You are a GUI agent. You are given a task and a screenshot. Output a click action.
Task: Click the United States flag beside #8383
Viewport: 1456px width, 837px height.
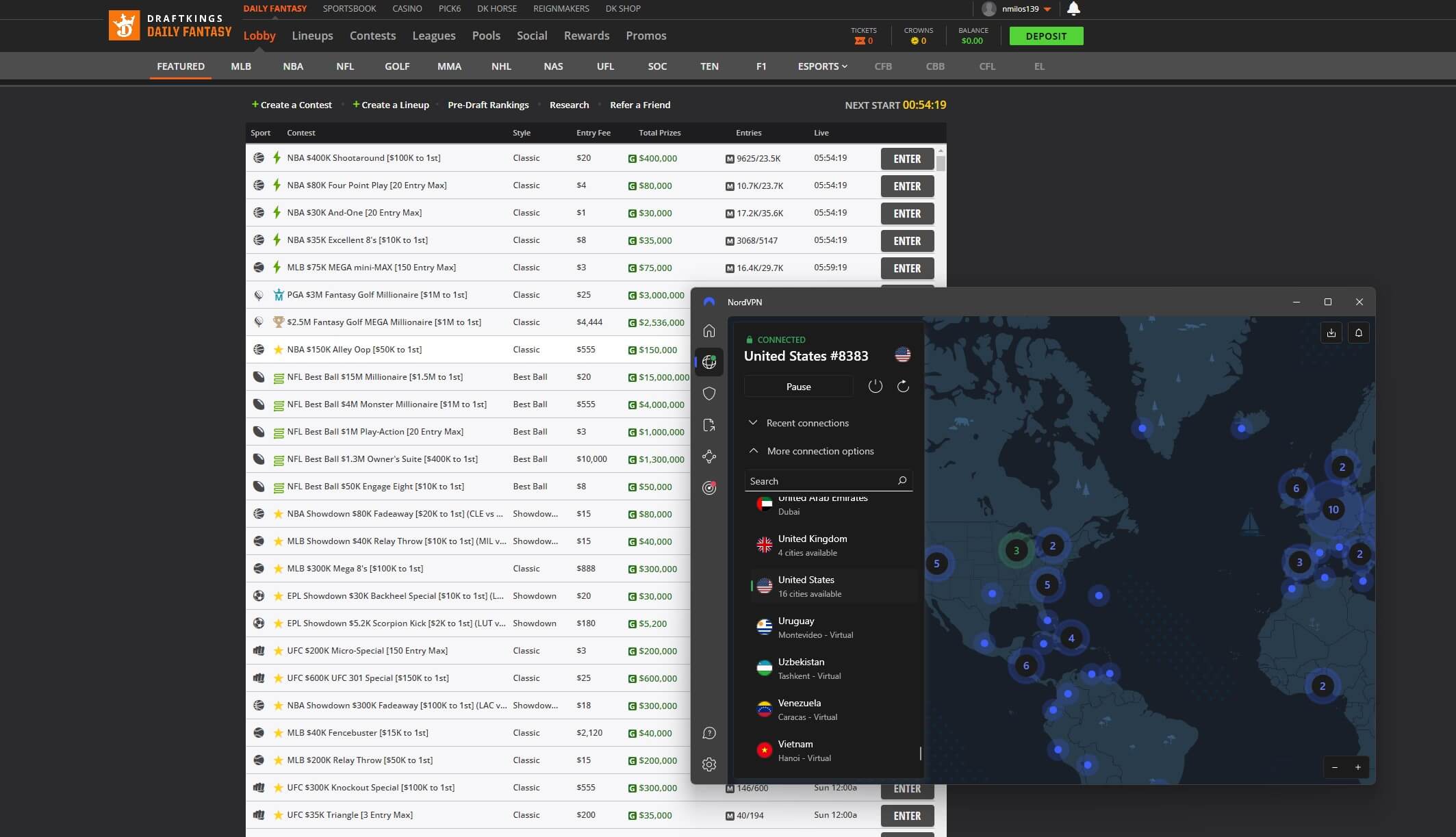tap(903, 355)
